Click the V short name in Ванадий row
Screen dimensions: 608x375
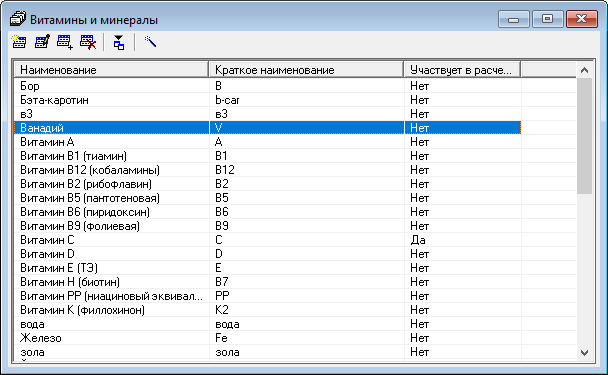coord(307,128)
